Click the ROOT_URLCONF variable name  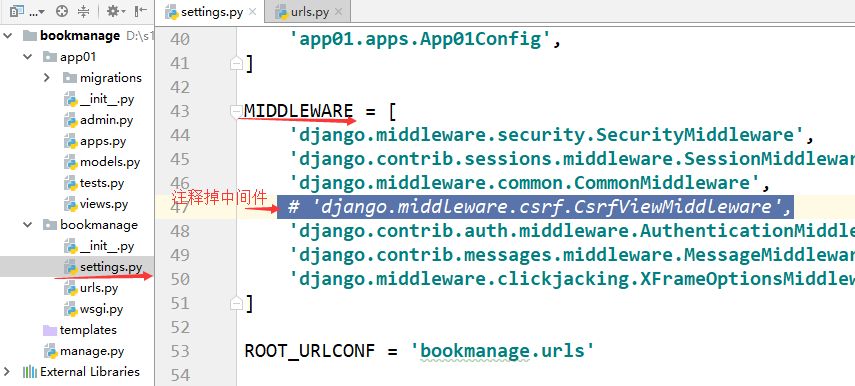310,351
